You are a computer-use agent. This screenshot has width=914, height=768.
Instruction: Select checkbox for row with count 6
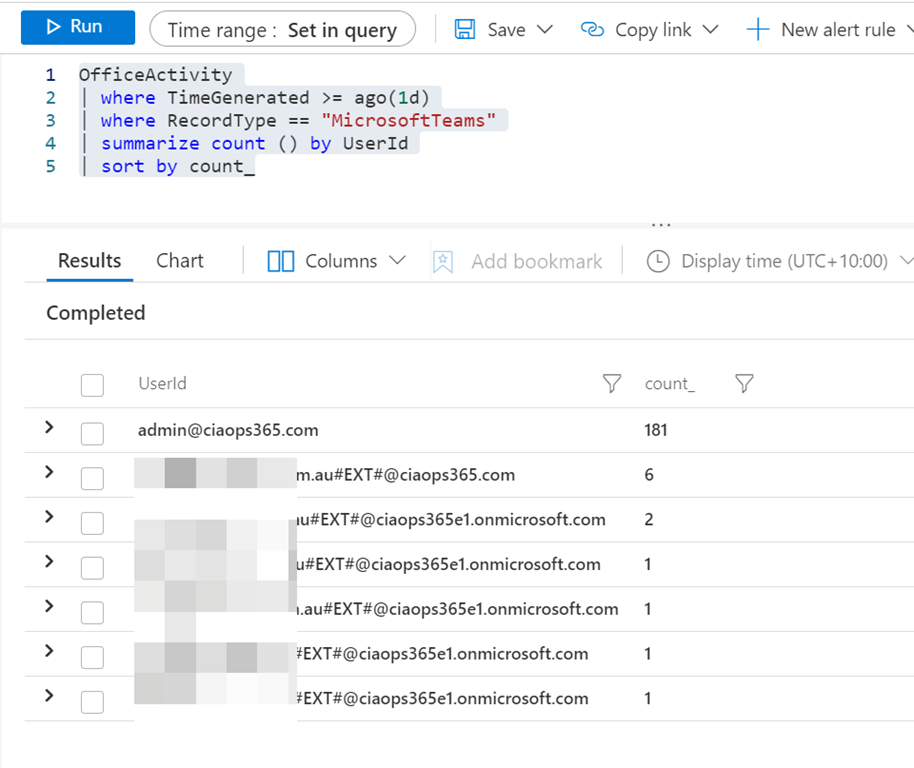(x=92, y=478)
